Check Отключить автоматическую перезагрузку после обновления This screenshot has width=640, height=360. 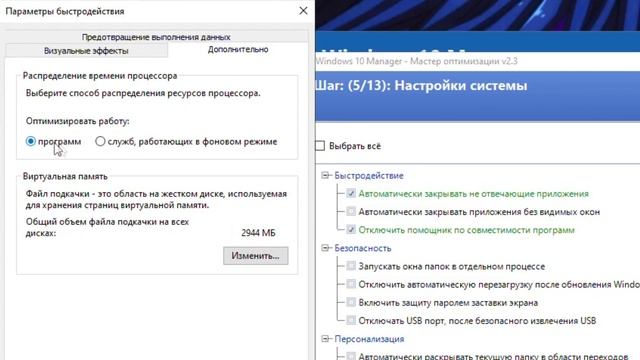click(351, 284)
